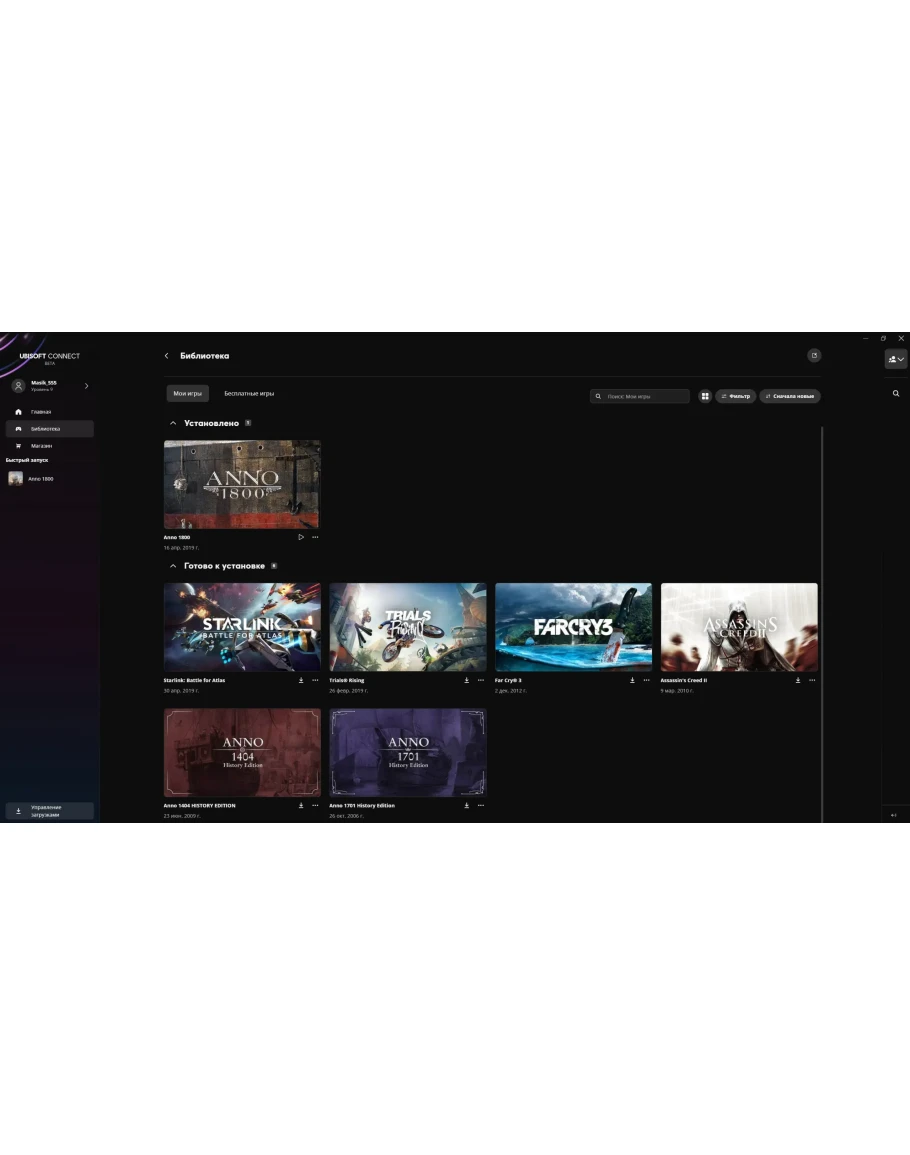The width and height of the screenshot is (910, 1155).
Task: Click the Ubisoft Connect logo
Action: pyautogui.click(x=49, y=357)
